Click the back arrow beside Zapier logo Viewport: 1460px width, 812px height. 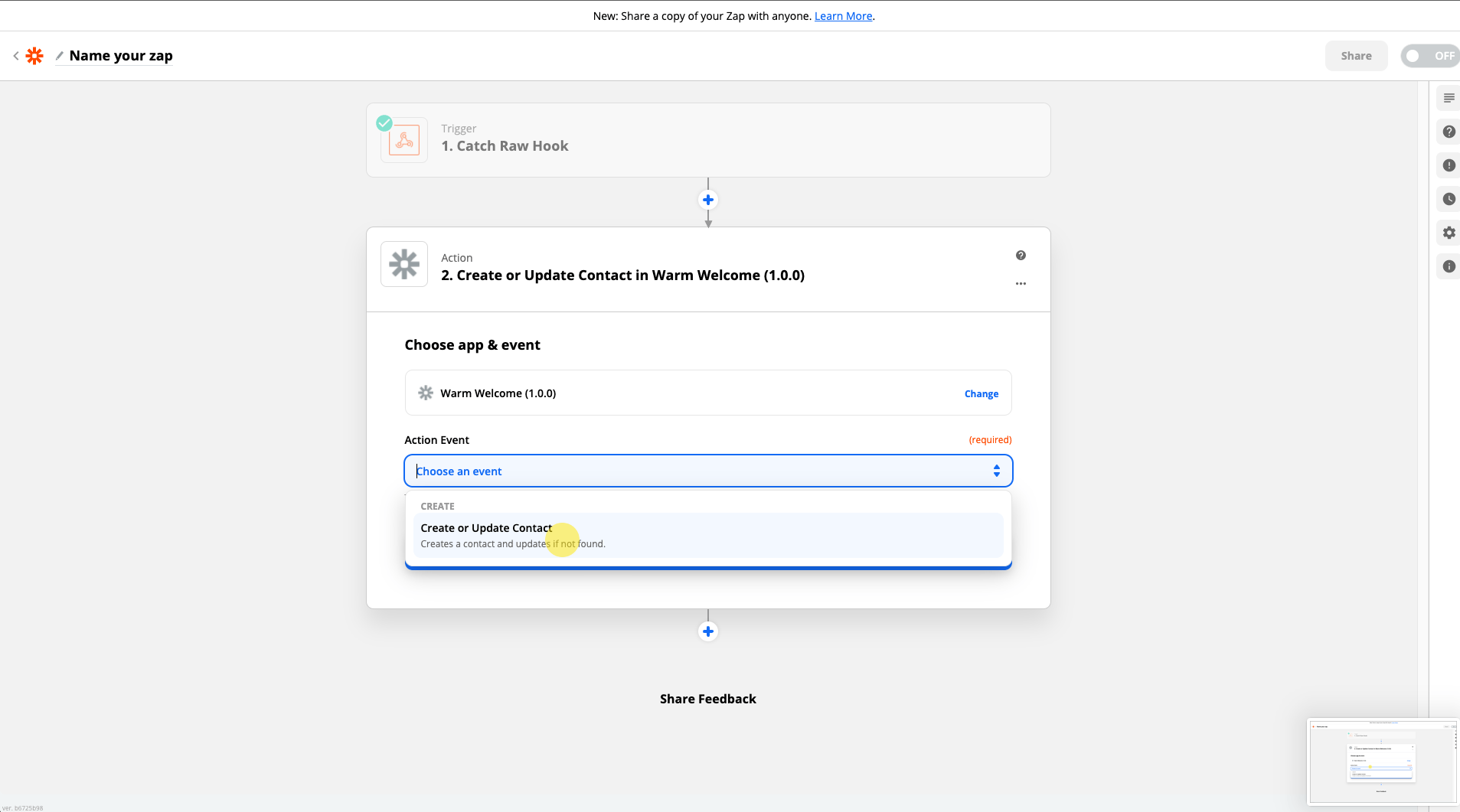16,56
